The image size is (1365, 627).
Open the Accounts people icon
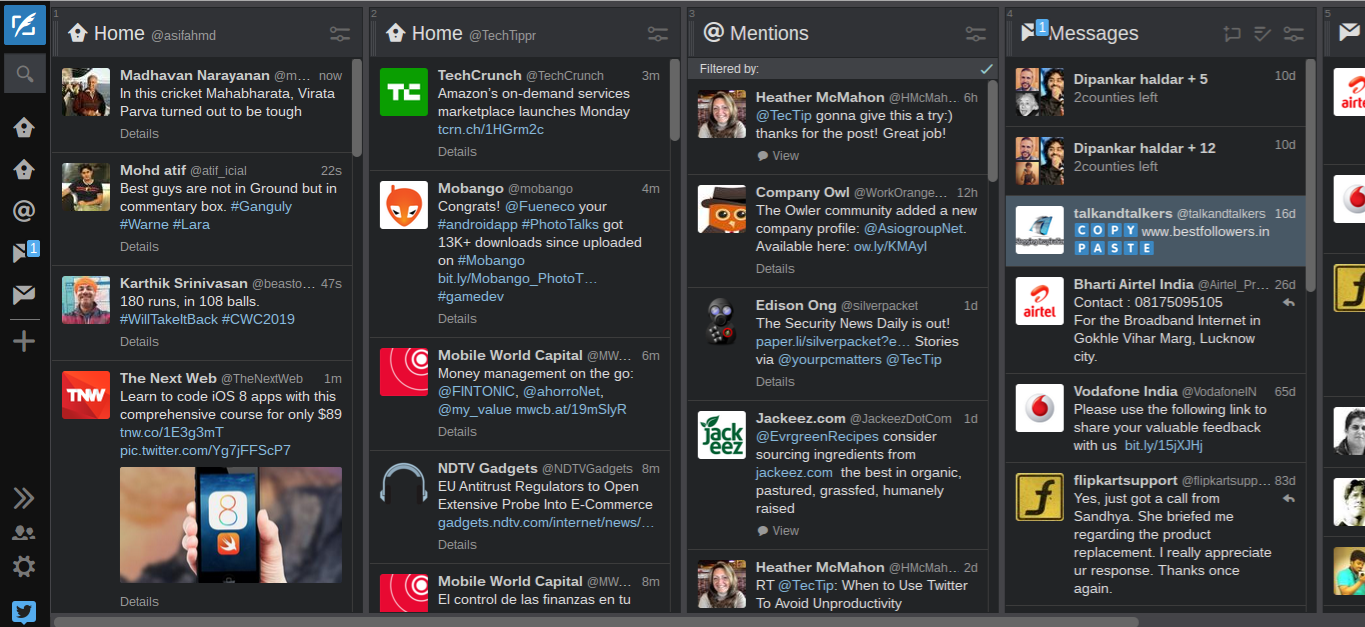pyautogui.click(x=24, y=533)
